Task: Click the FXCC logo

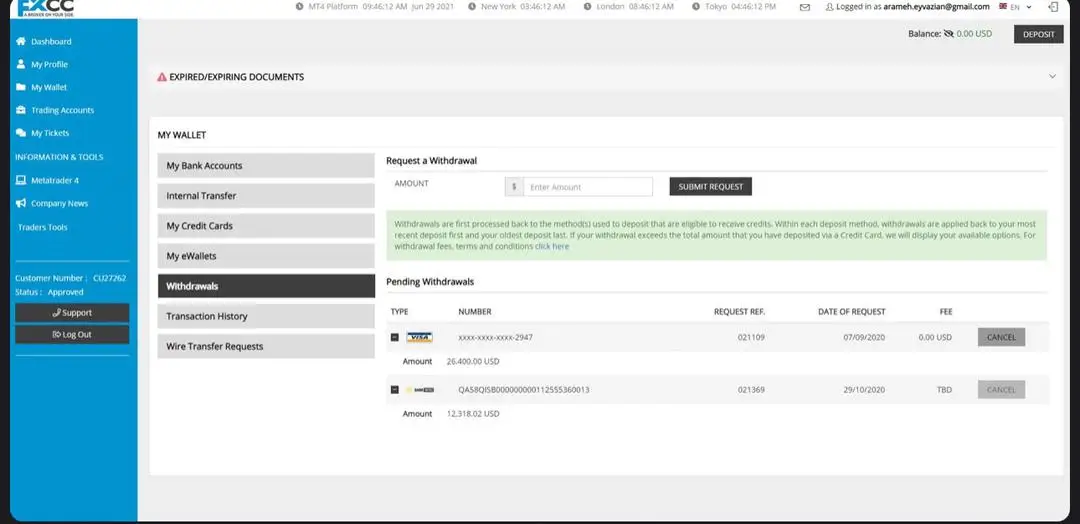Action: pyautogui.click(x=45, y=8)
